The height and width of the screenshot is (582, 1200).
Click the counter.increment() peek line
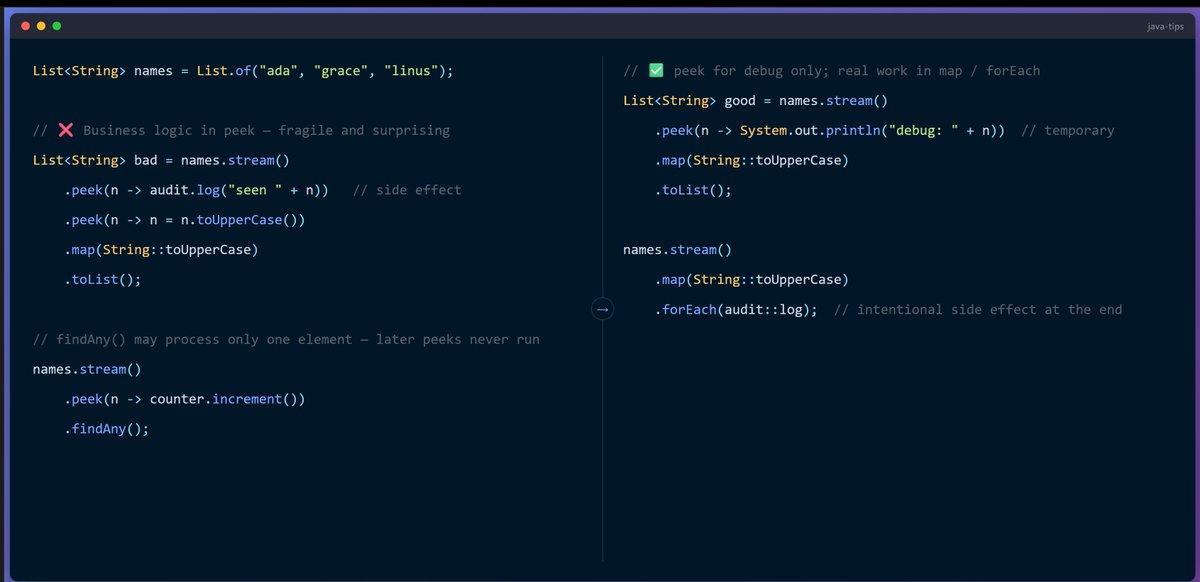tap(185, 399)
